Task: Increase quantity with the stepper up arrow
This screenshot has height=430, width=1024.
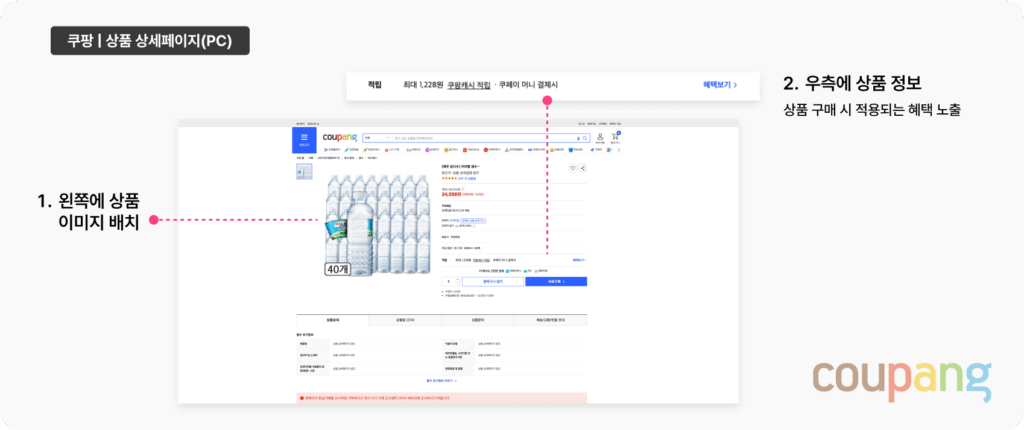Action: [457, 279]
